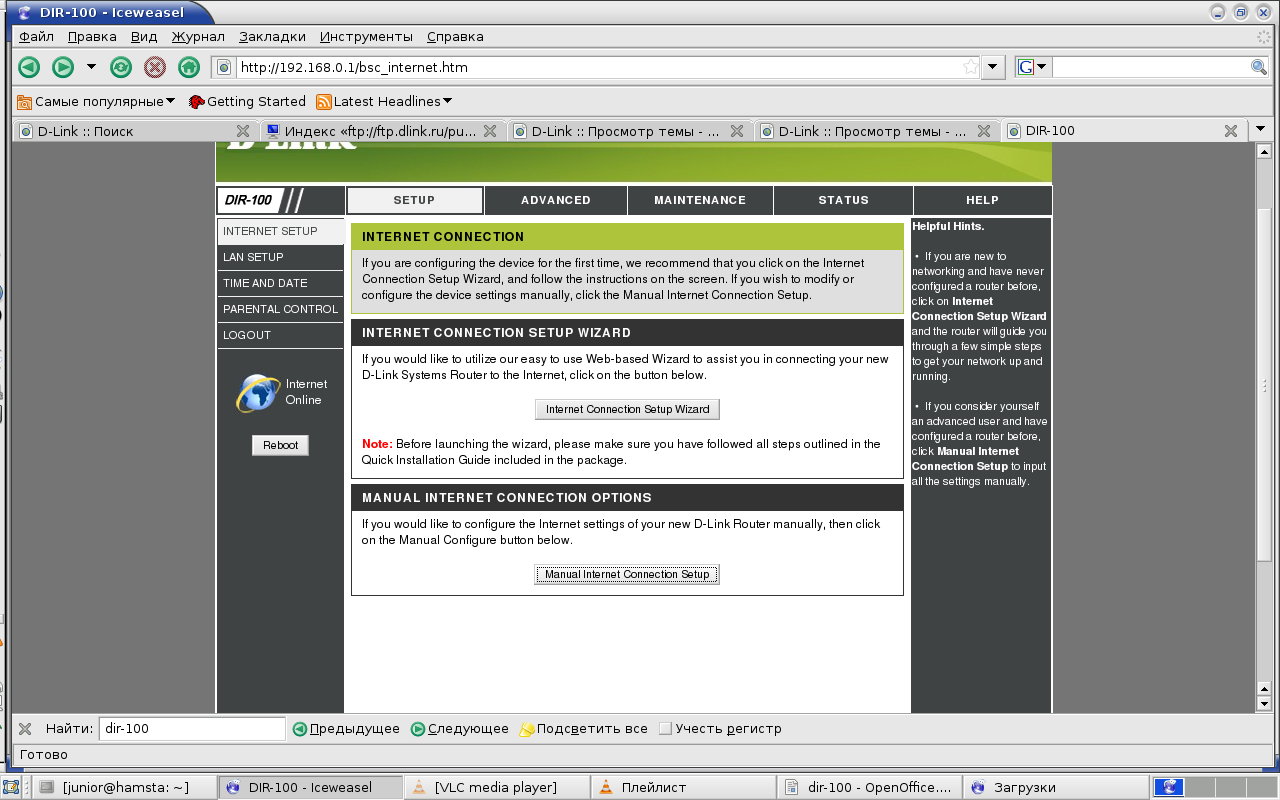
Task: Click LOGOUT in the sidebar
Action: point(280,335)
